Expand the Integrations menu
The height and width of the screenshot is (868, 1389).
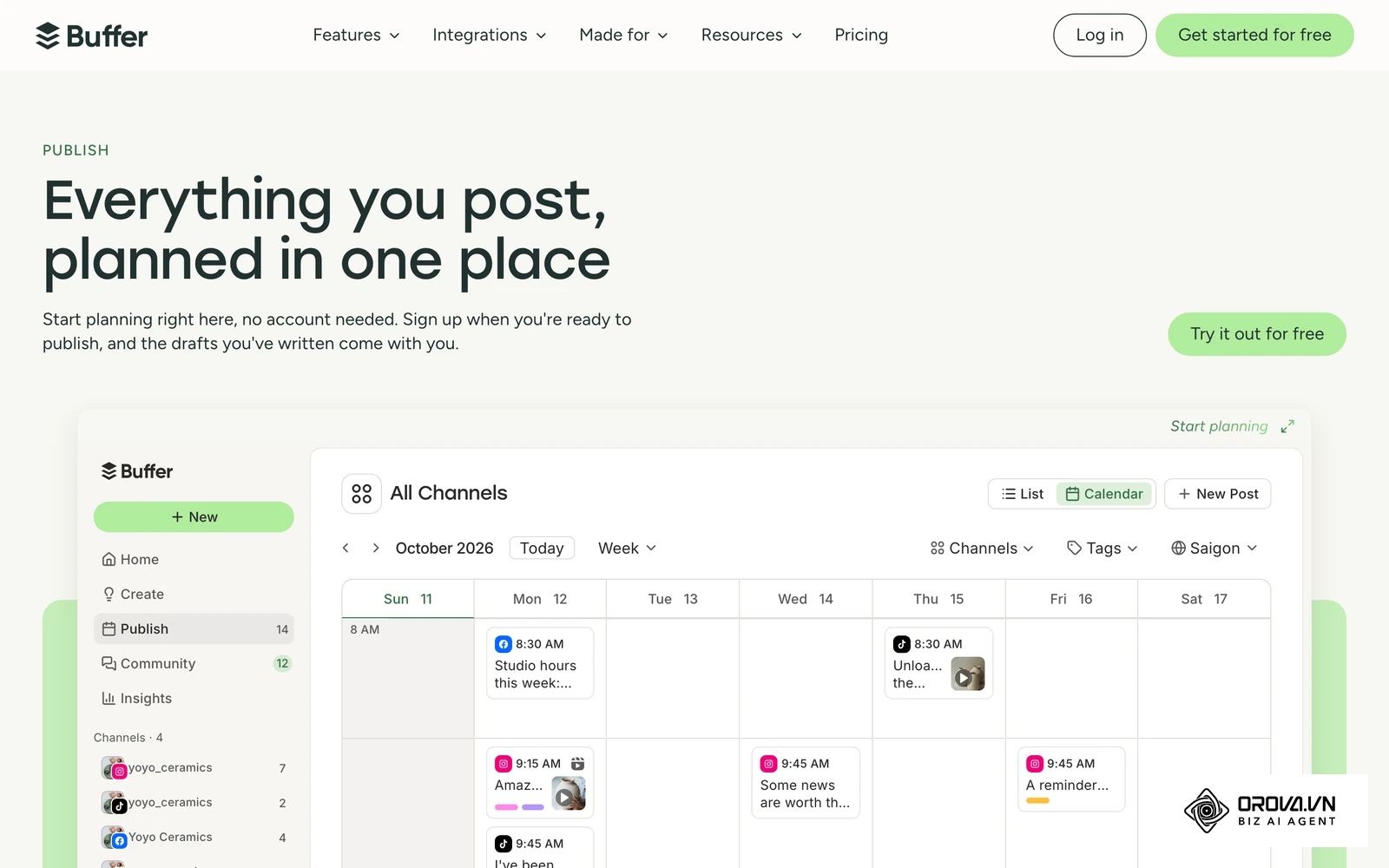[x=490, y=35]
